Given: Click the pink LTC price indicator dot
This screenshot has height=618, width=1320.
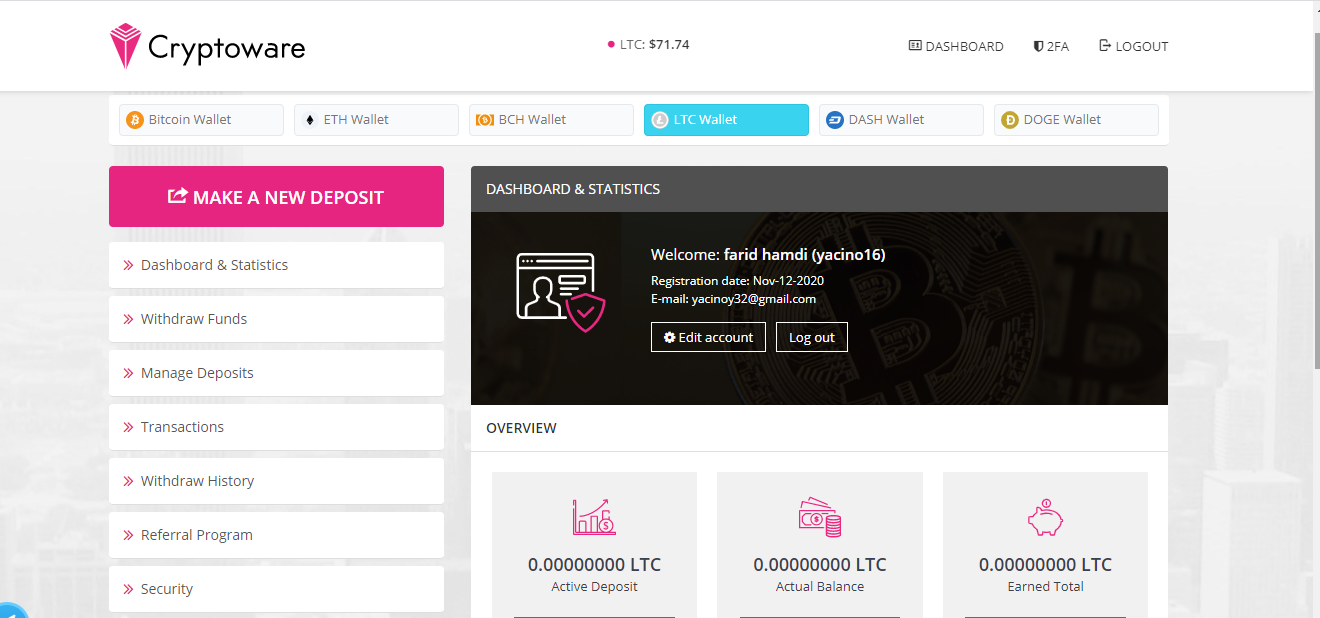Looking at the screenshot, I should click(x=611, y=45).
